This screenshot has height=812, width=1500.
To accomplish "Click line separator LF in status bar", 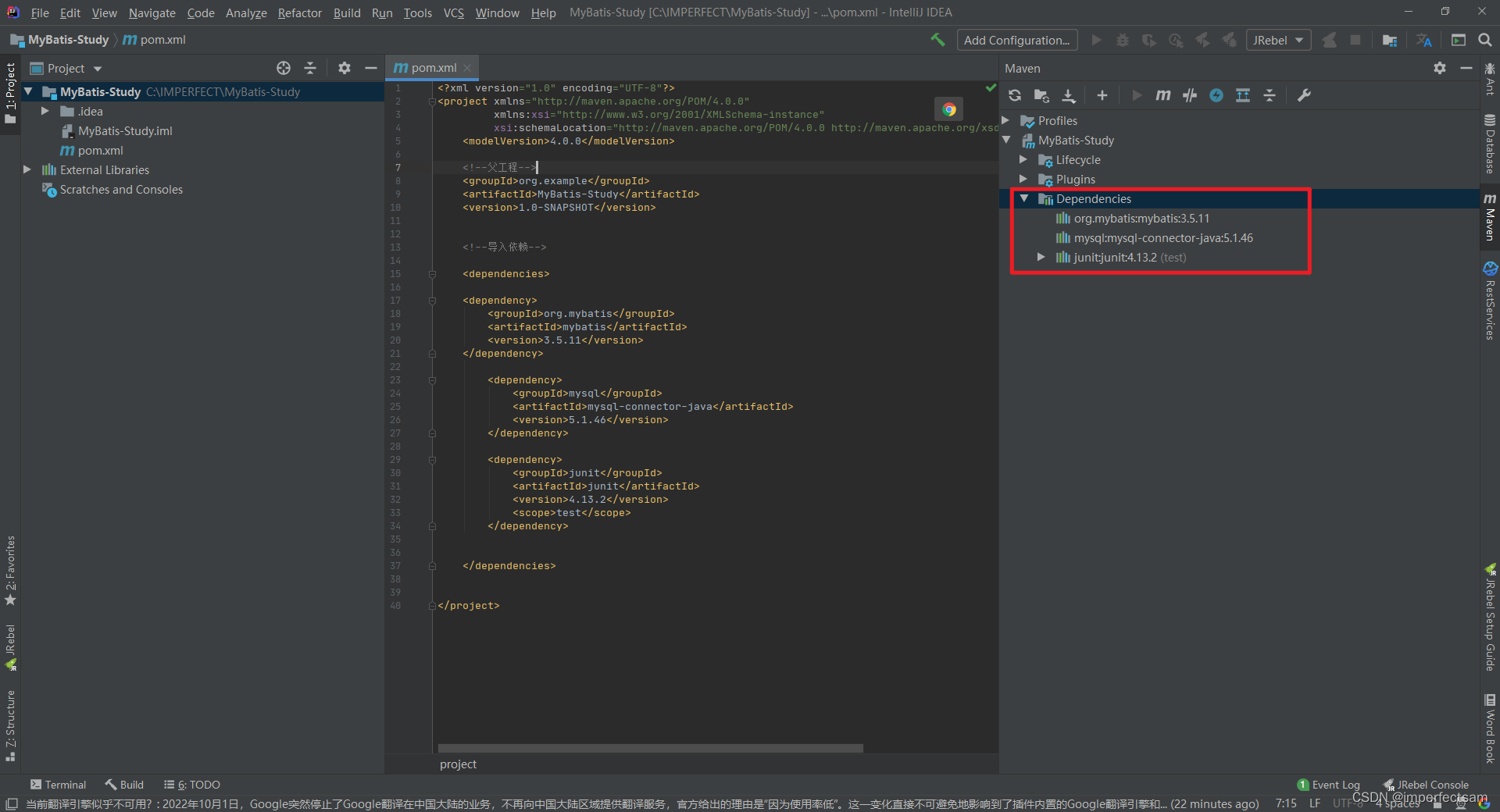I will 1315,803.
